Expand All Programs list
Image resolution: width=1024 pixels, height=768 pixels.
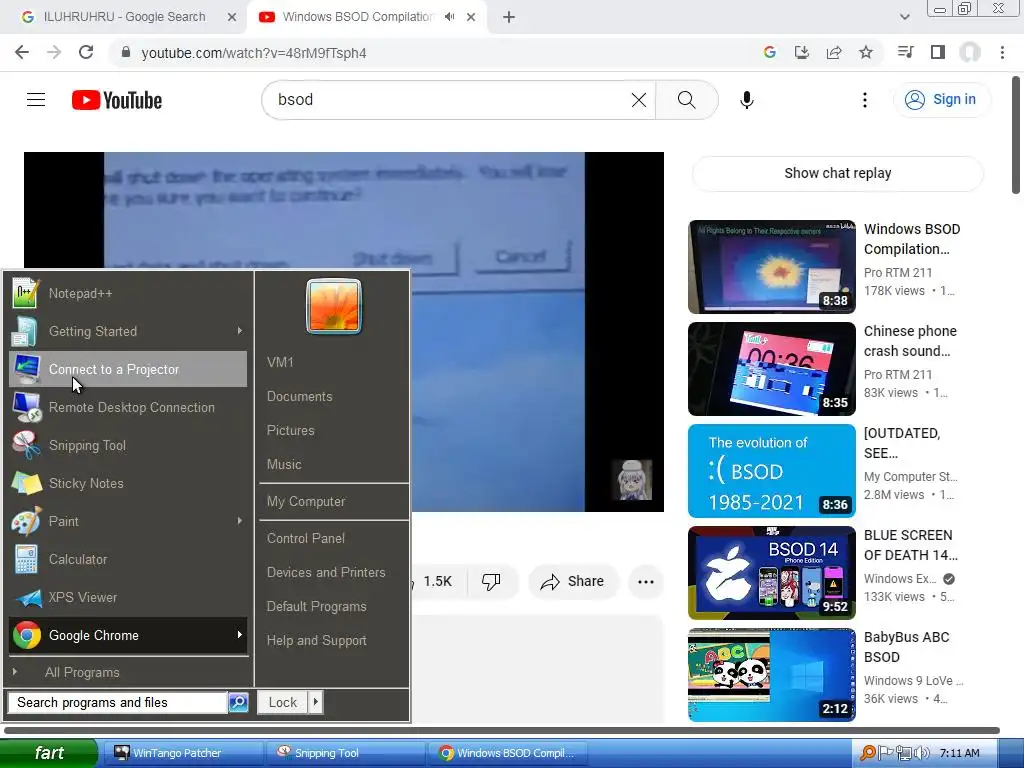[128, 672]
